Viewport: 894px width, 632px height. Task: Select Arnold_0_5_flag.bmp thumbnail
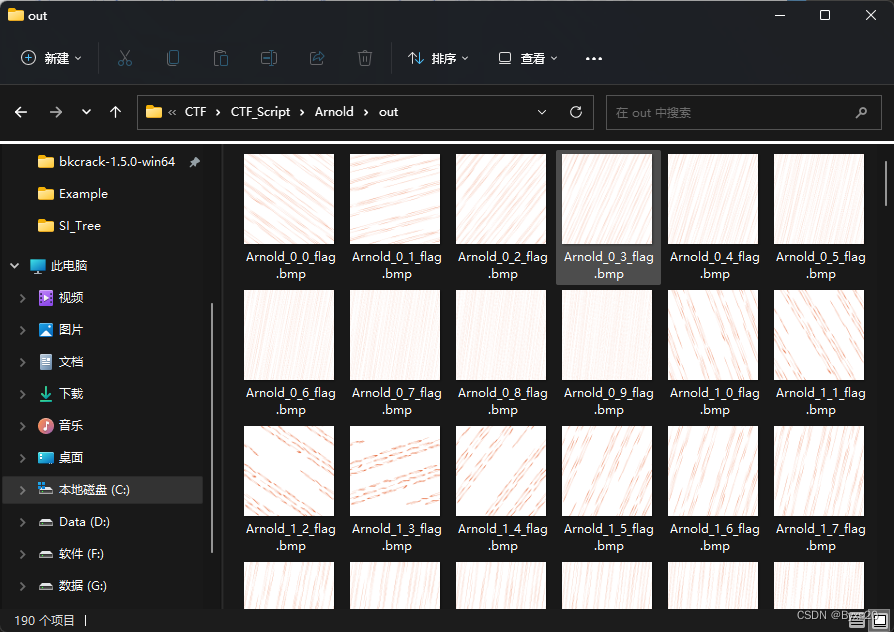pyautogui.click(x=819, y=199)
